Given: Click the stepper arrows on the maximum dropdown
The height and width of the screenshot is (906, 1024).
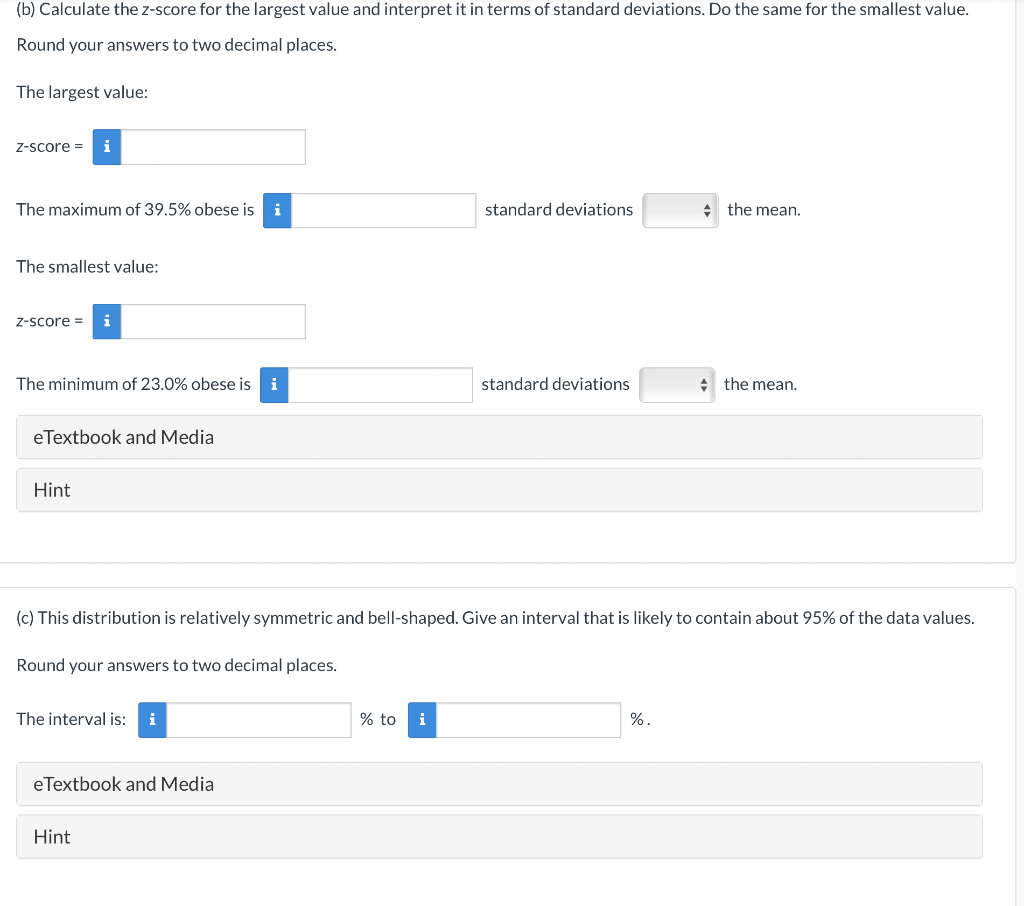Looking at the screenshot, I should click(707, 210).
